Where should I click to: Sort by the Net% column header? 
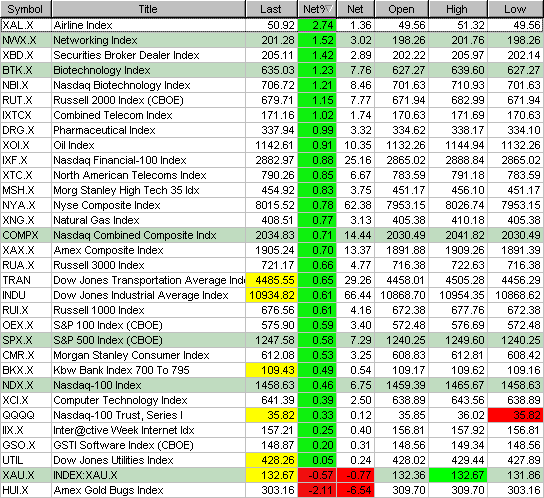317,9
